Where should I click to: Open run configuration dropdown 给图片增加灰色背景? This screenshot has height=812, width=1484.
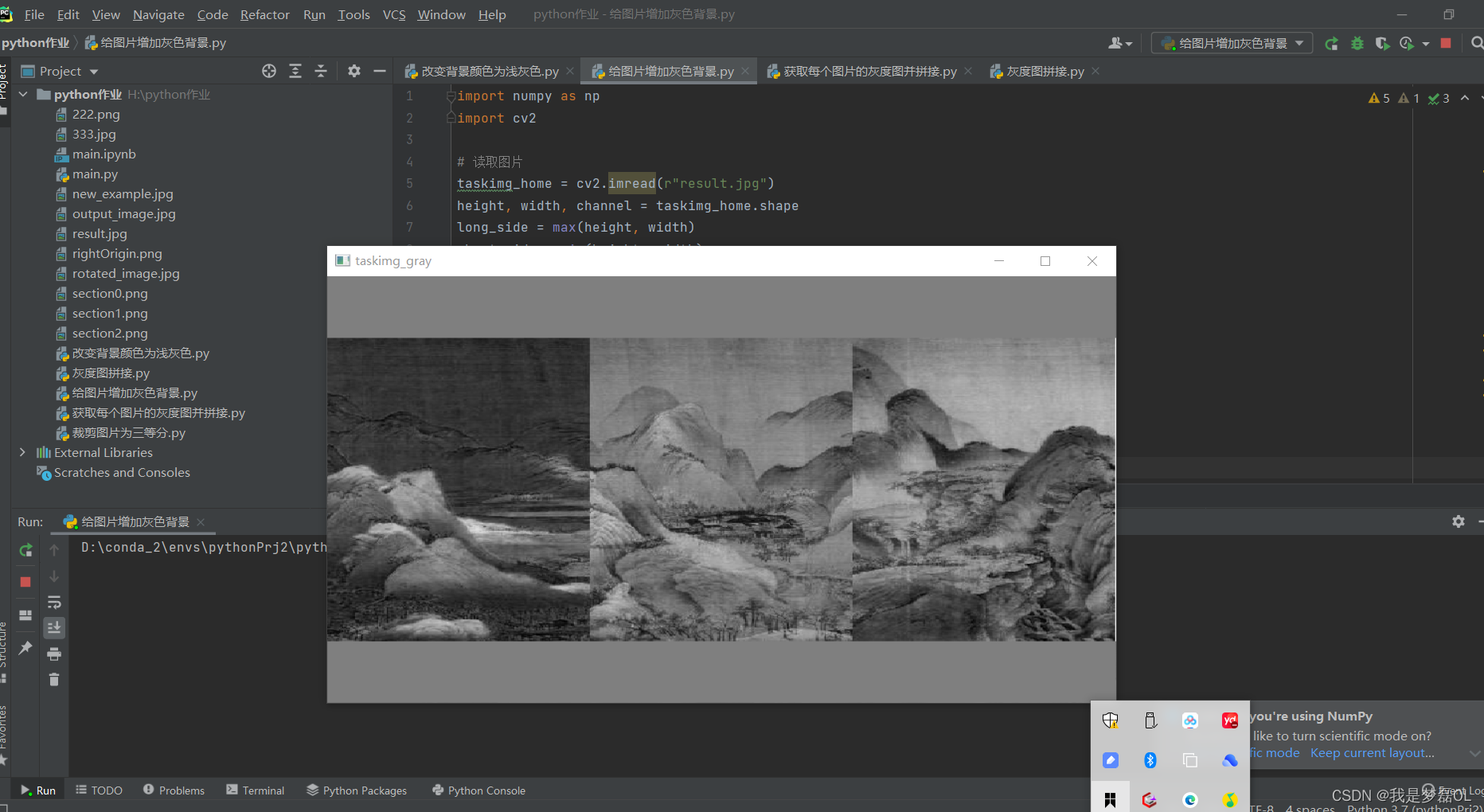click(x=1232, y=43)
